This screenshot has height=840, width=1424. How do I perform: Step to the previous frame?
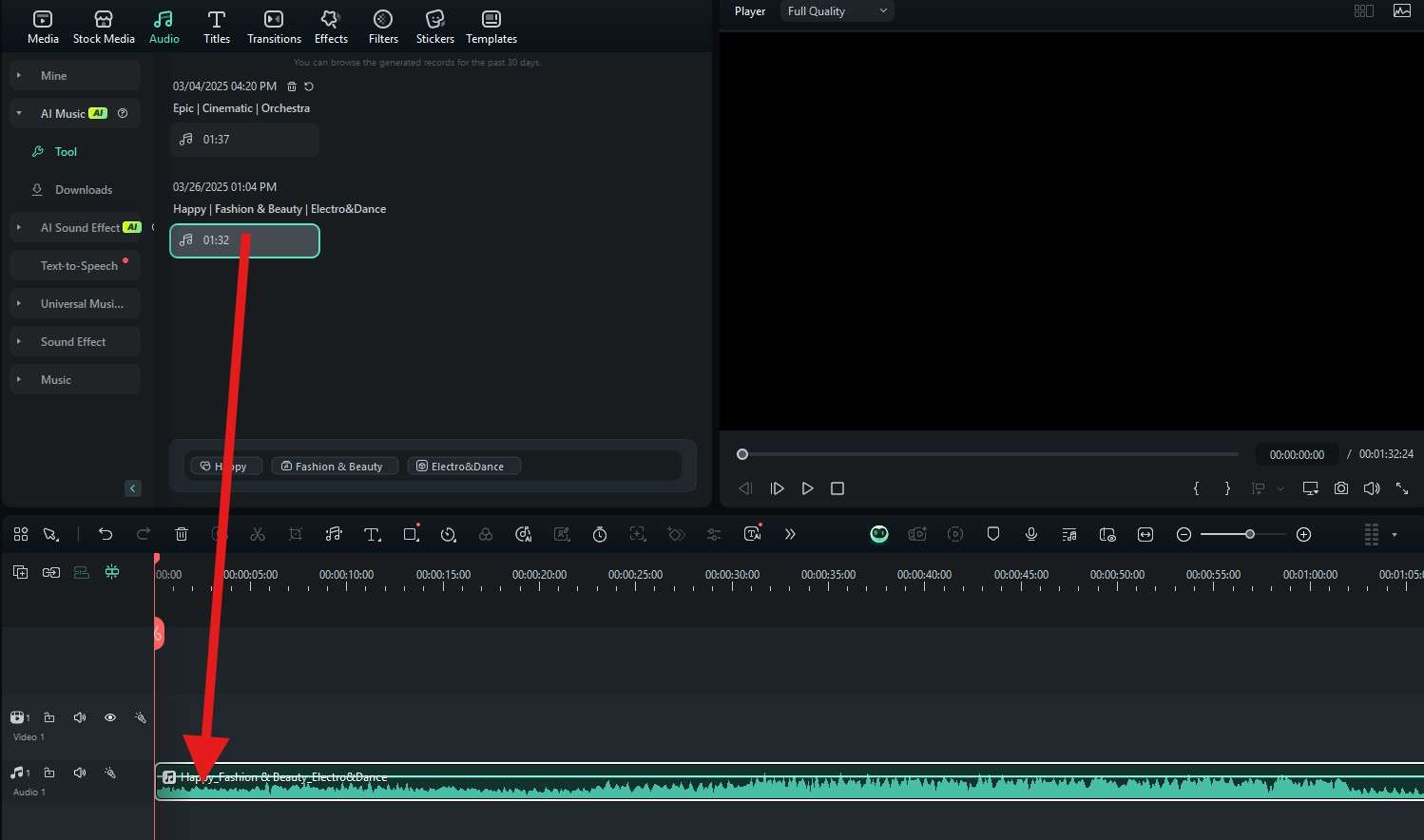tap(746, 488)
